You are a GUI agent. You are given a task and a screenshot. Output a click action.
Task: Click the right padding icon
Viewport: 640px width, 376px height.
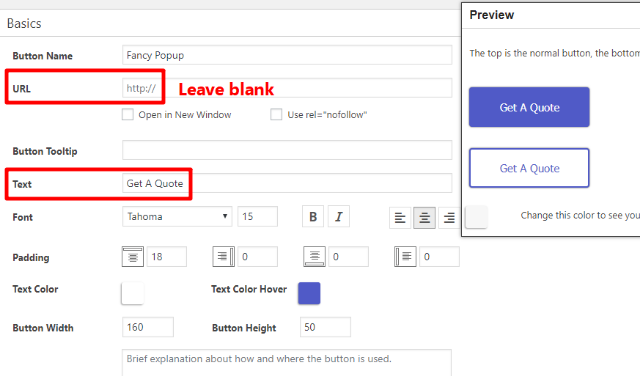click(x=224, y=257)
